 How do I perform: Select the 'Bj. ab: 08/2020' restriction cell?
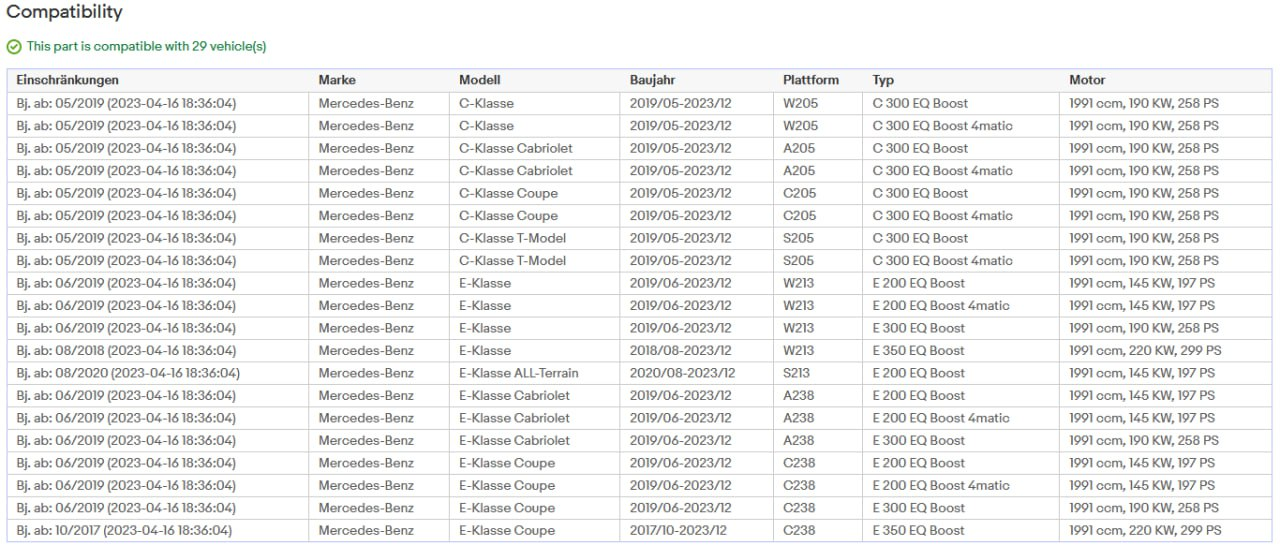tap(128, 373)
